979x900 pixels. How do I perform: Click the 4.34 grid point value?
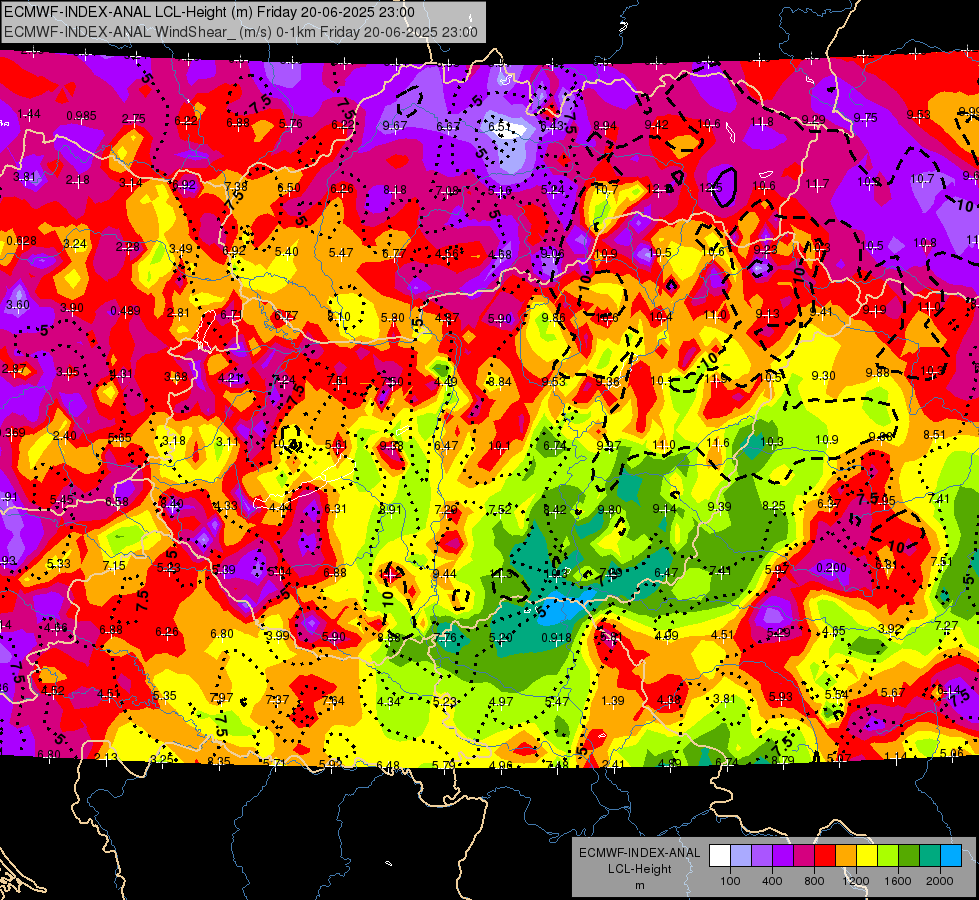tap(388, 701)
